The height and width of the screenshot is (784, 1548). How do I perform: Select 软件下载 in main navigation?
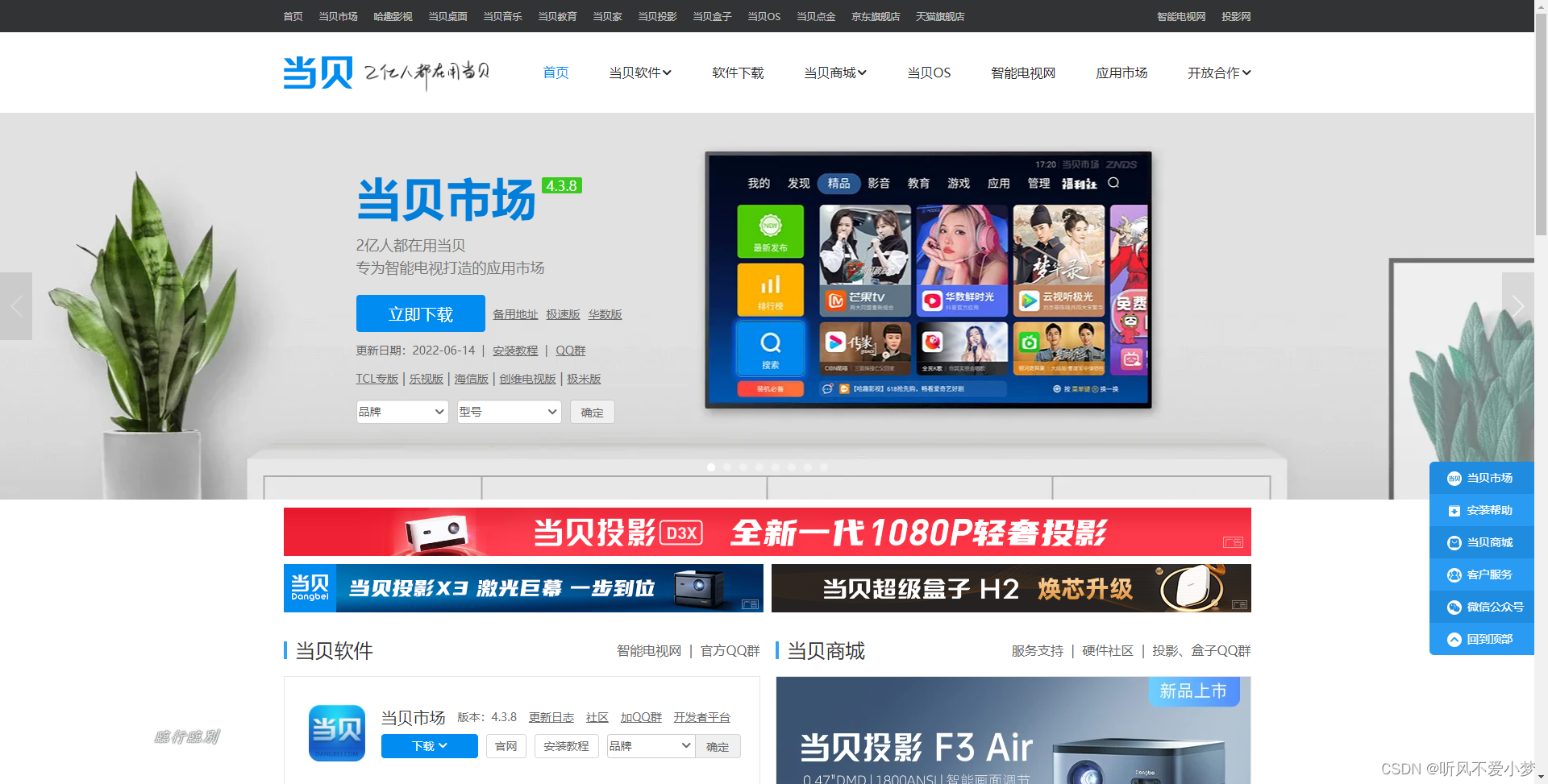pyautogui.click(x=738, y=73)
